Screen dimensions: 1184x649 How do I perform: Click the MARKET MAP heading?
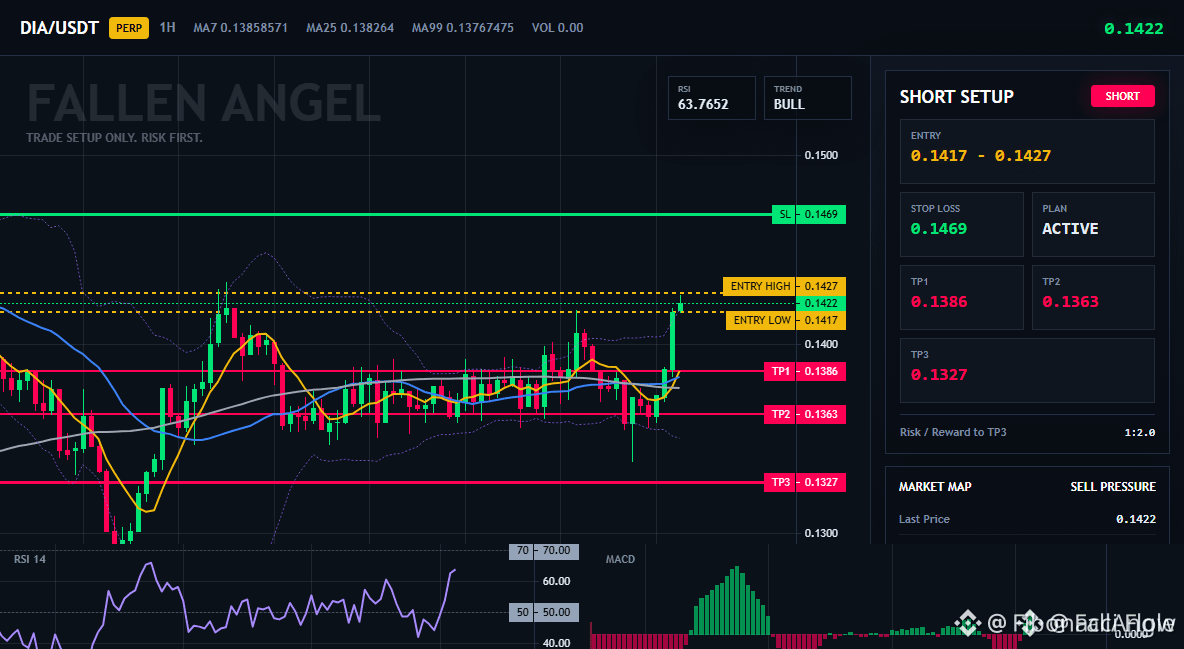pos(935,487)
